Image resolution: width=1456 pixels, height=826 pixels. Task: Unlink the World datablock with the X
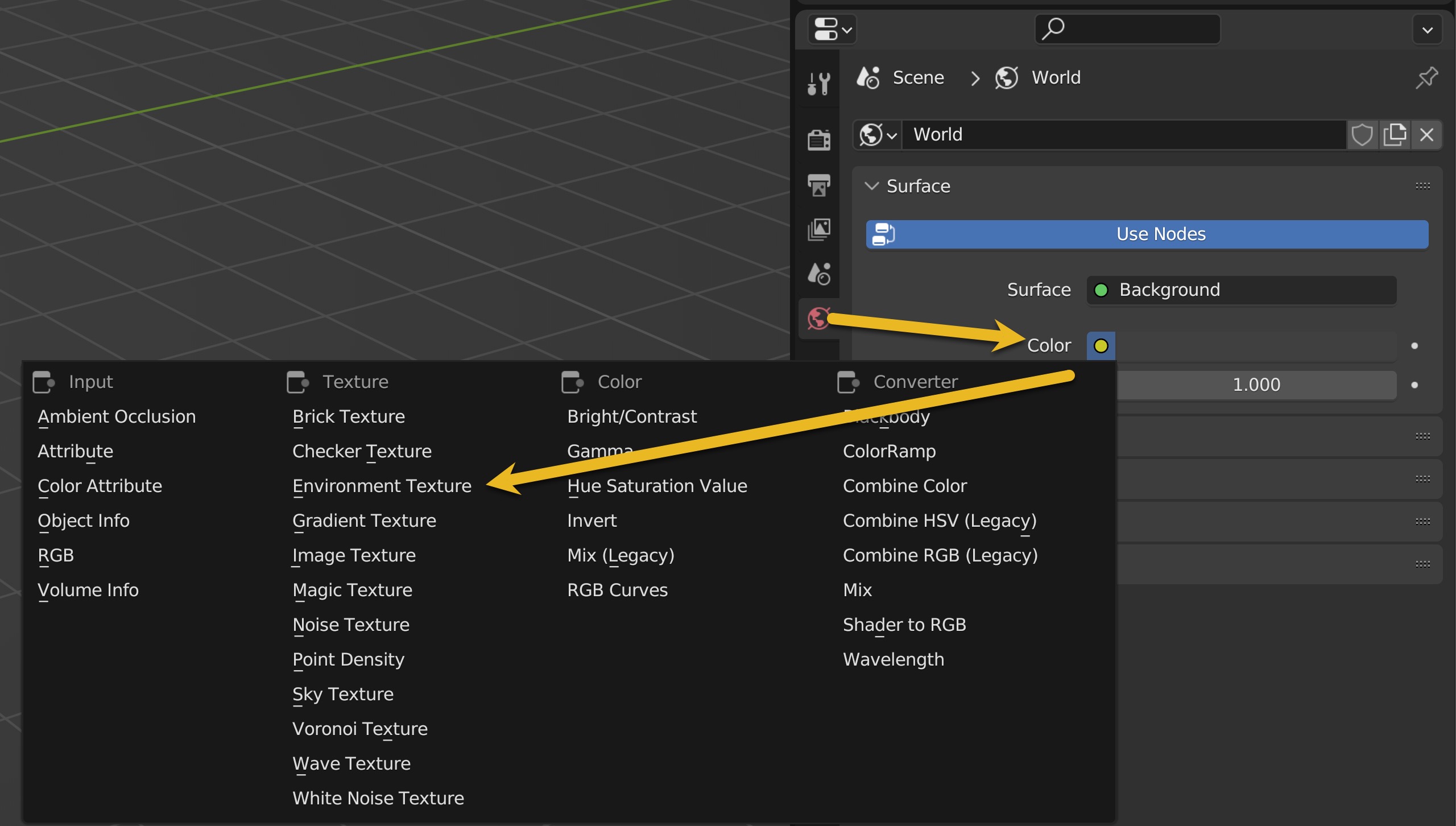pos(1426,135)
